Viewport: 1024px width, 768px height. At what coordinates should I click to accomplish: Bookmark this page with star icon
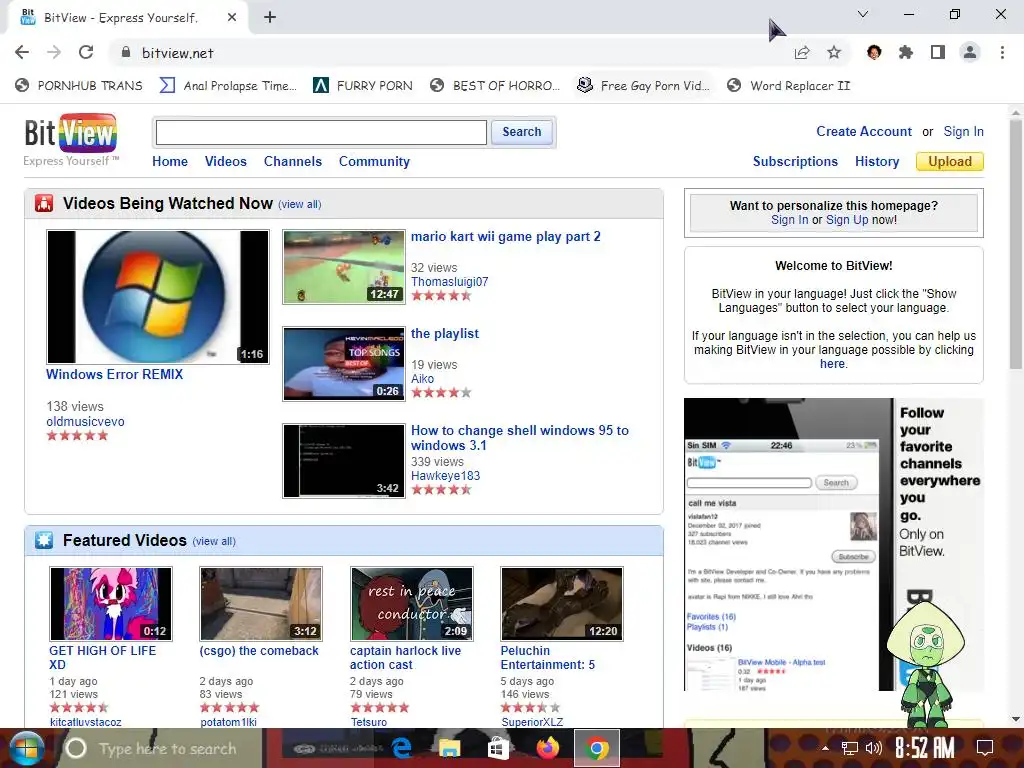click(834, 52)
